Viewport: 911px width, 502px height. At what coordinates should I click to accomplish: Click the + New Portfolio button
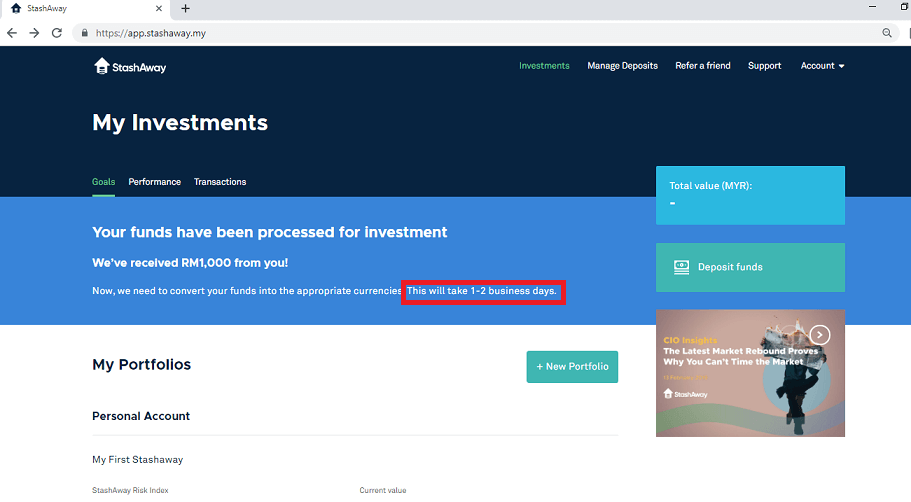click(x=572, y=367)
